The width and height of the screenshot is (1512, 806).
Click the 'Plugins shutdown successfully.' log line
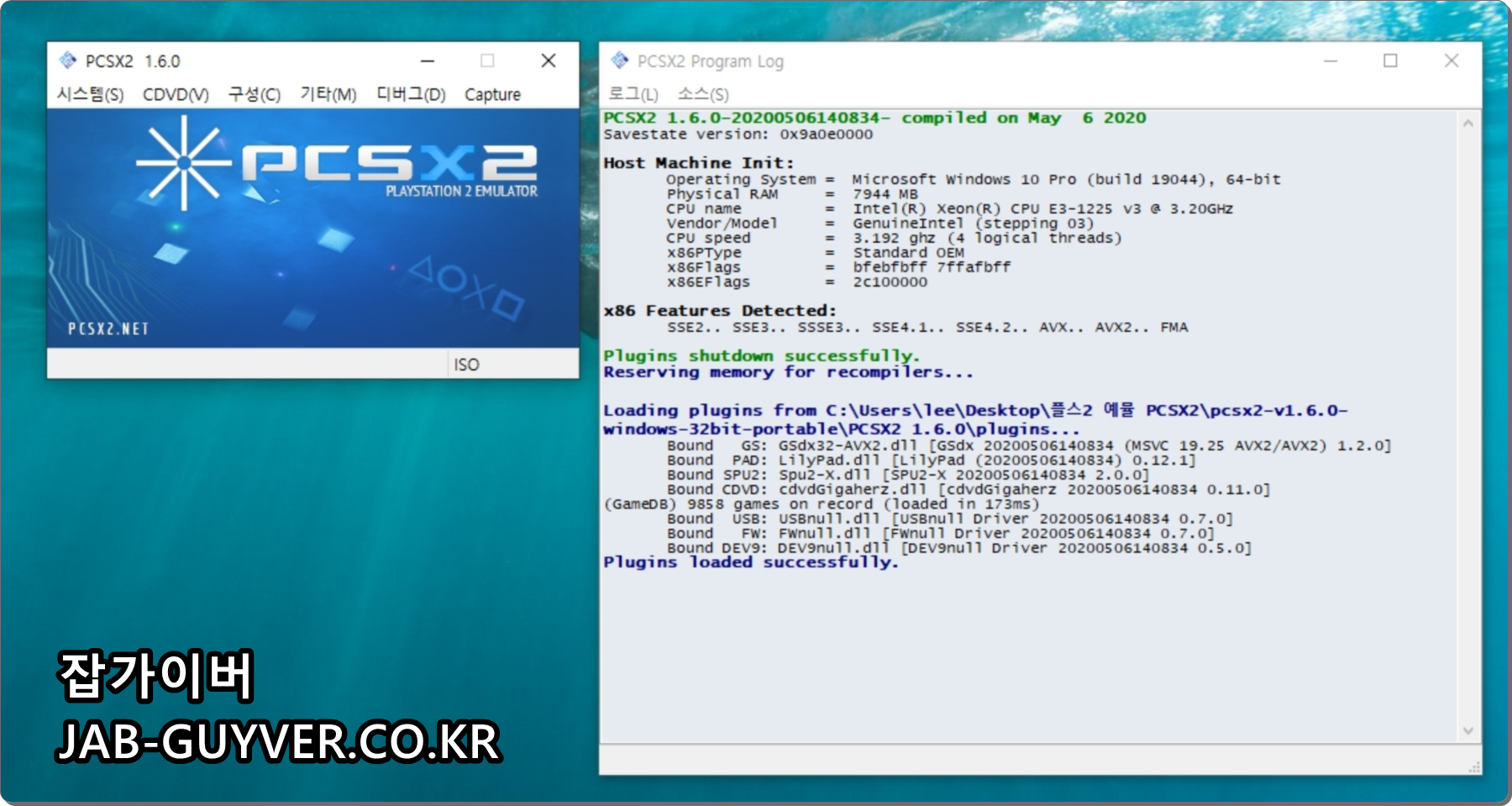pyautogui.click(x=762, y=356)
